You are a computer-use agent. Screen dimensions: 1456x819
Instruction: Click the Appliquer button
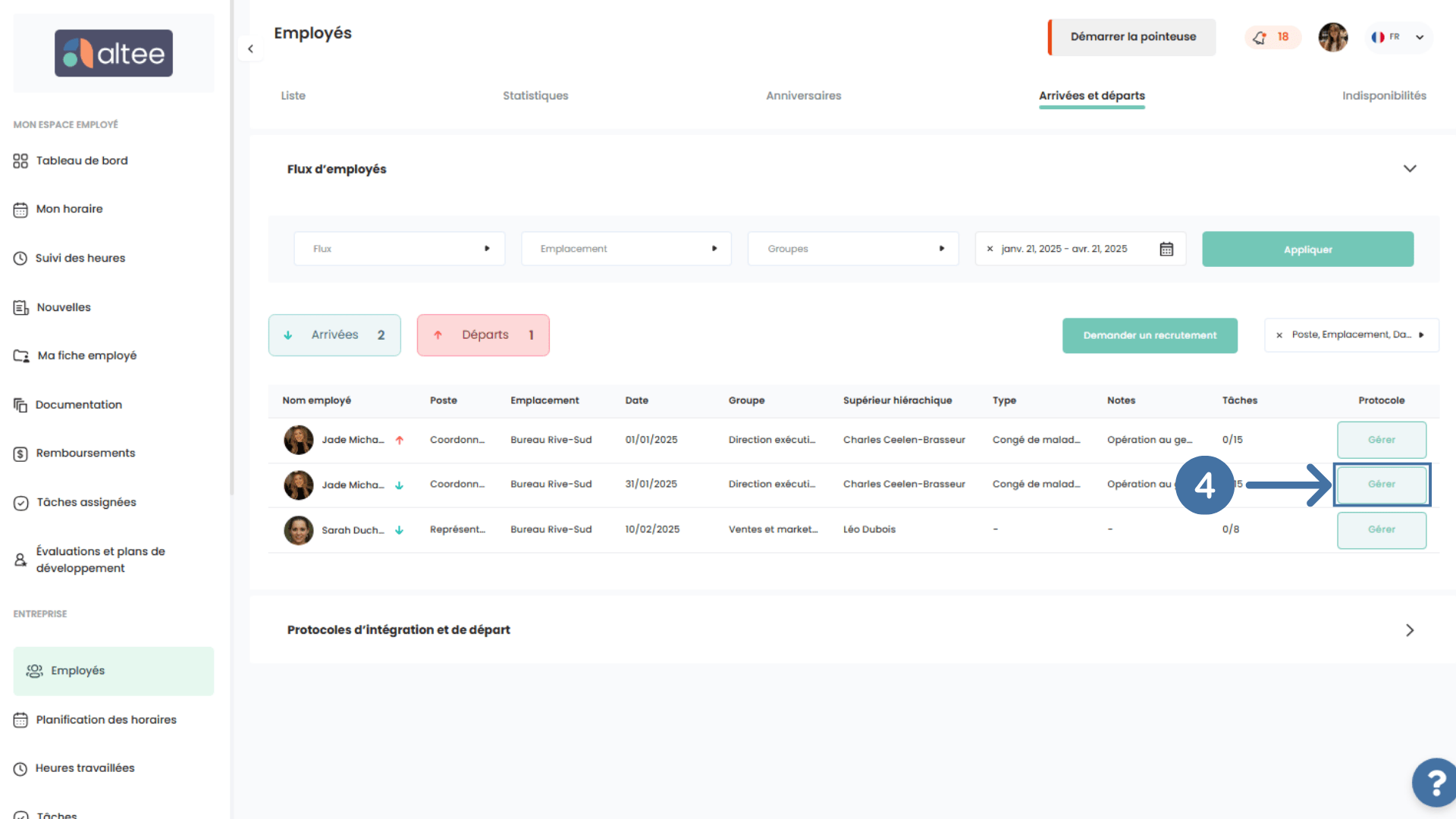click(x=1307, y=249)
